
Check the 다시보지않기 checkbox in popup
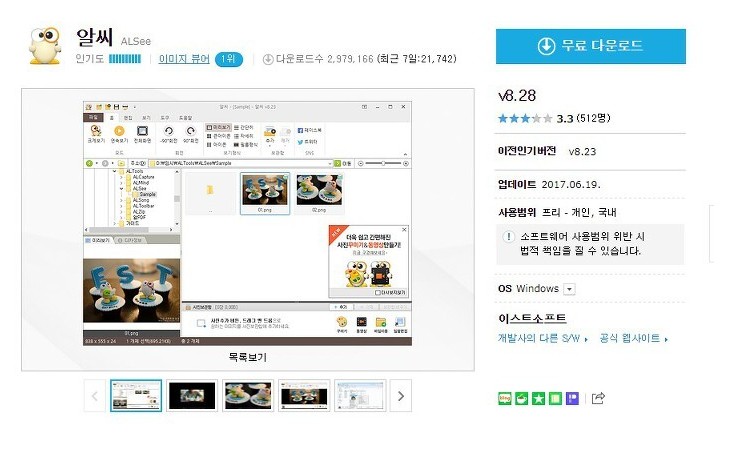[378, 293]
